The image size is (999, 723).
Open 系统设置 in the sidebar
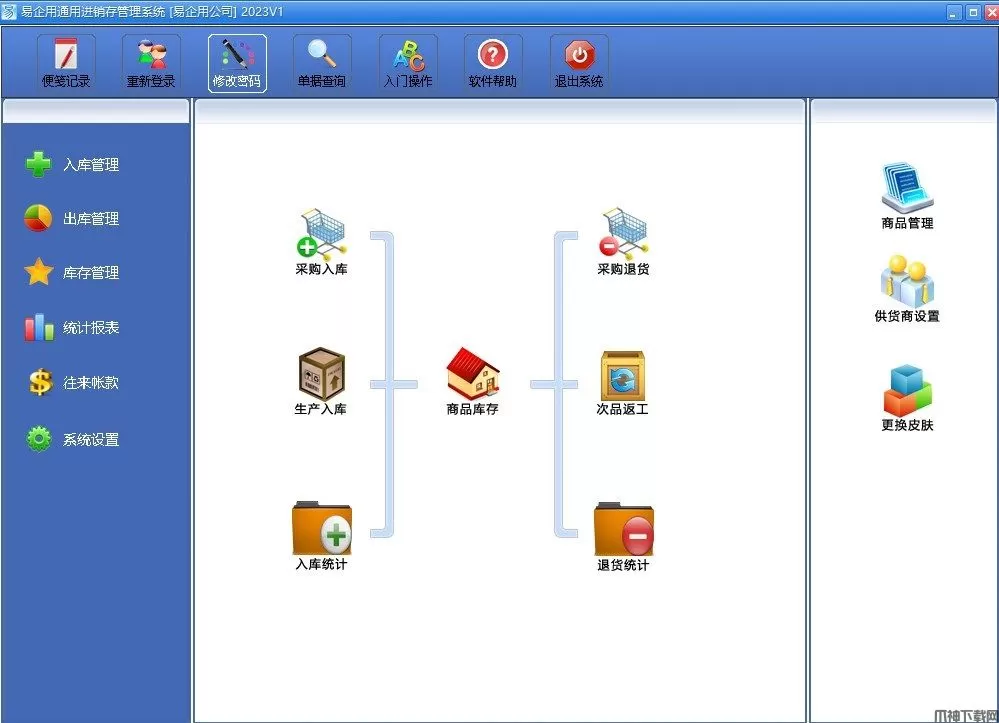(x=72, y=439)
